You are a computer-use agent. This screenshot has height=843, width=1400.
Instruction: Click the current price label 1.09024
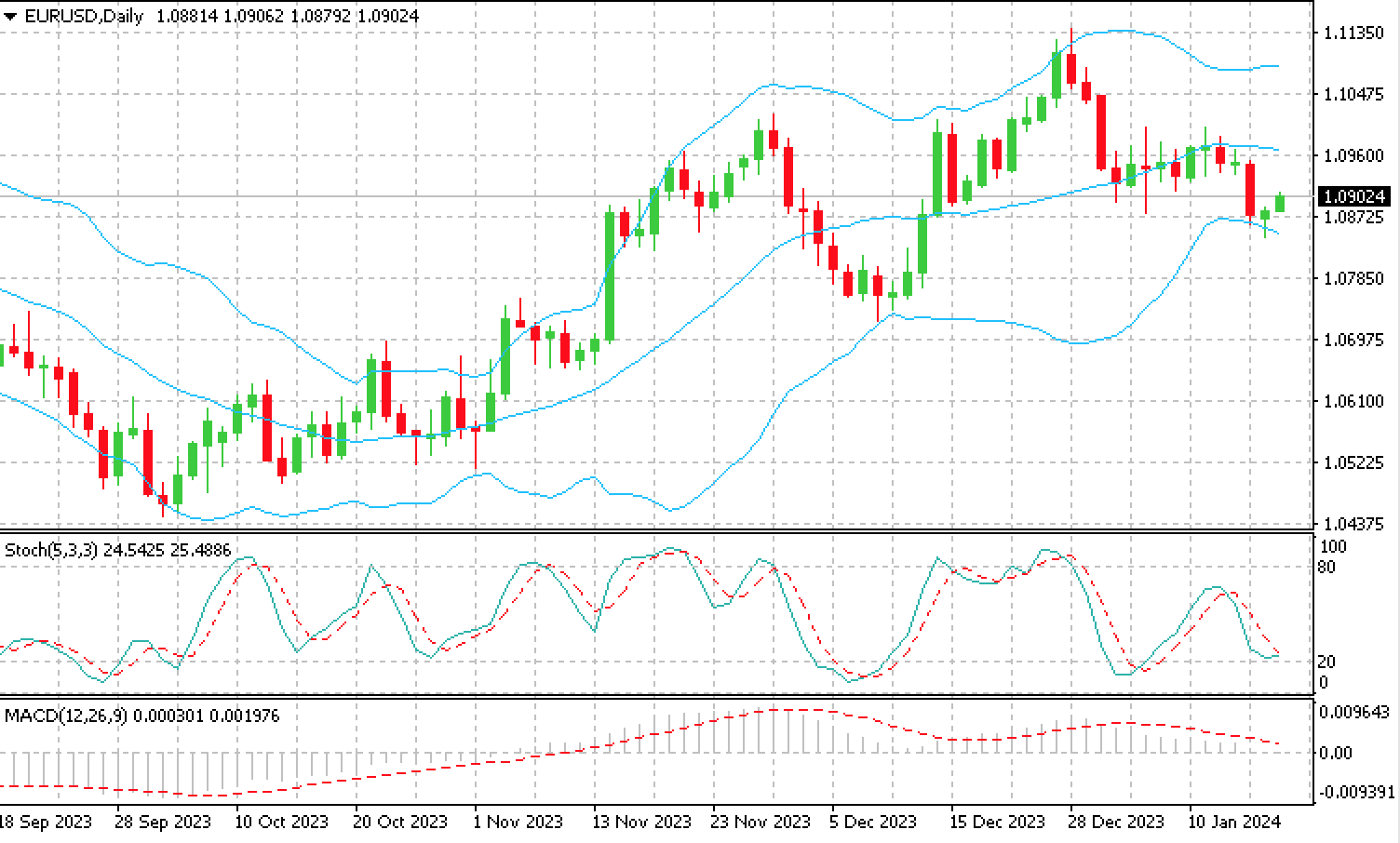pos(1353,196)
